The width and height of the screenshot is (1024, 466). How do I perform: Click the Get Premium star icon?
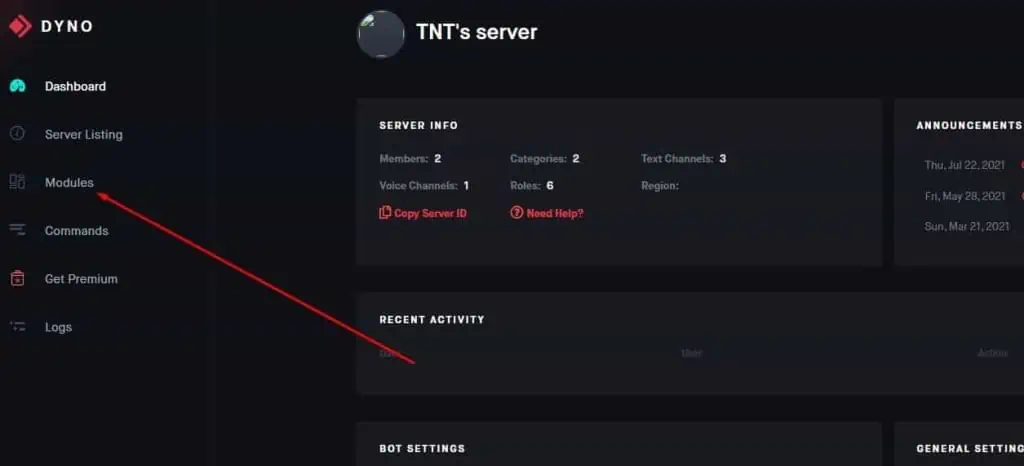point(18,279)
